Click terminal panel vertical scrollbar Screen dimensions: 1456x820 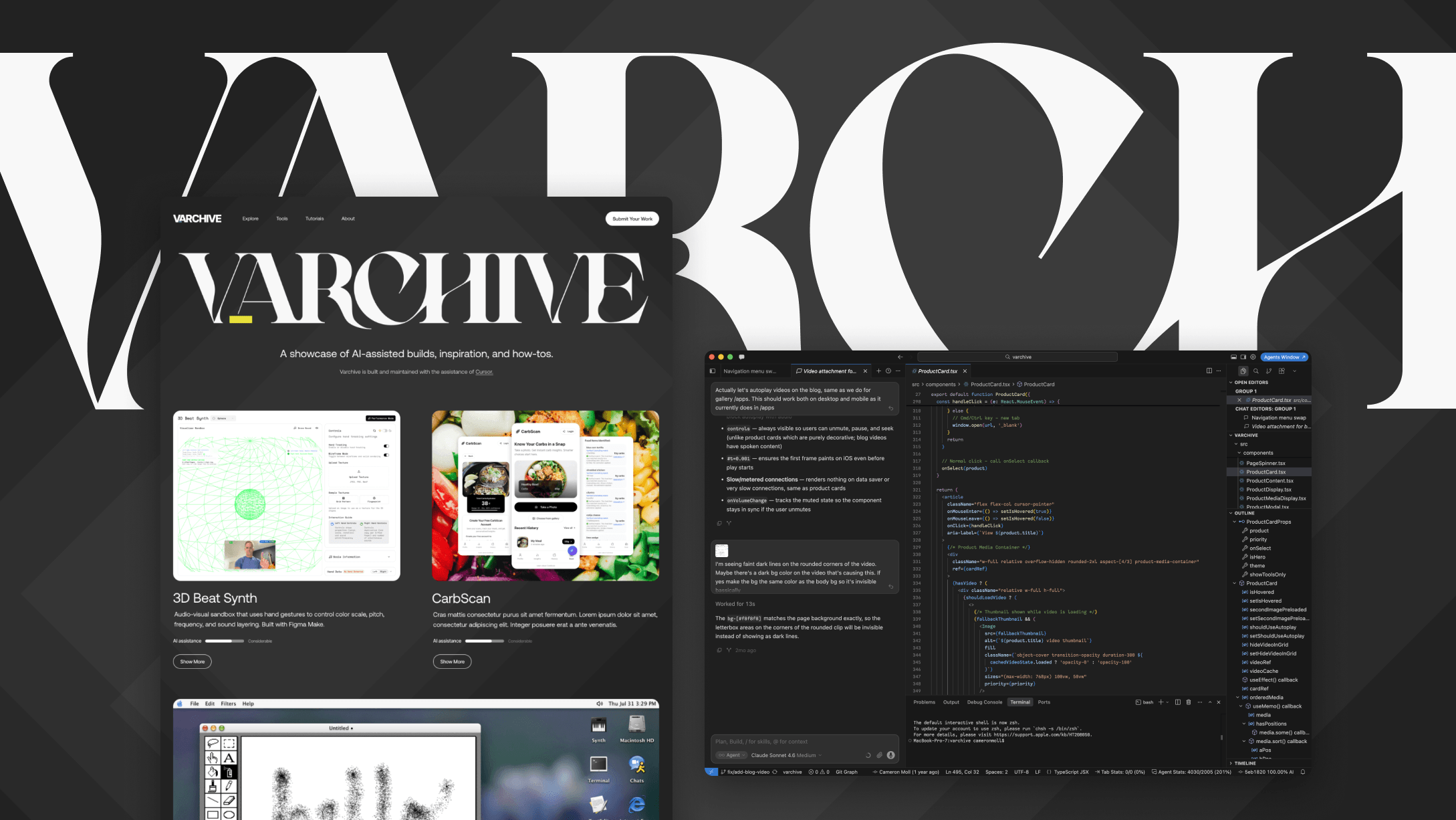pyautogui.click(x=1221, y=737)
